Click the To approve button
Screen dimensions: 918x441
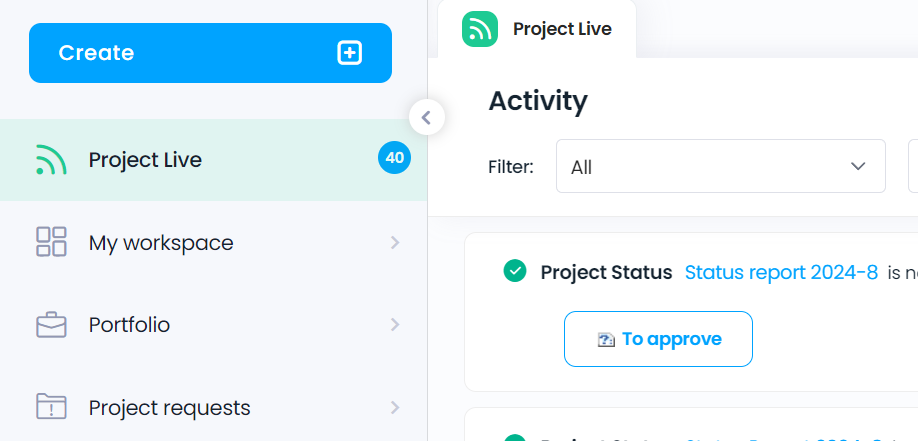click(x=658, y=339)
